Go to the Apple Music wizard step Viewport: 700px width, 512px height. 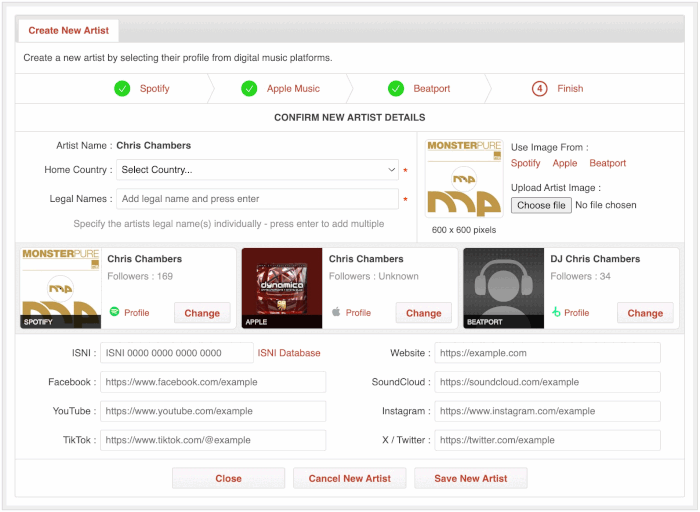coord(293,88)
